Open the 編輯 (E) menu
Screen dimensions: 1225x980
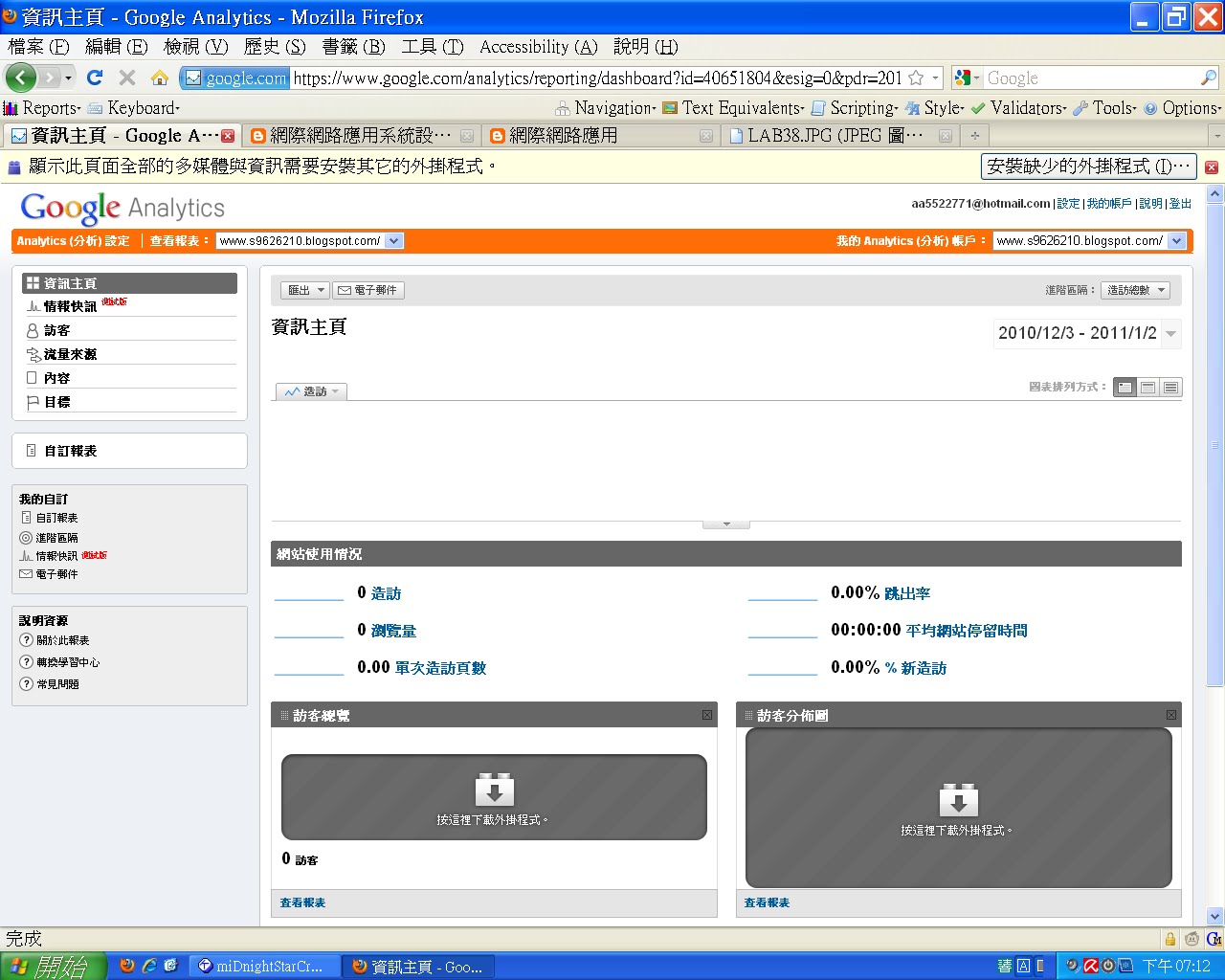116,47
